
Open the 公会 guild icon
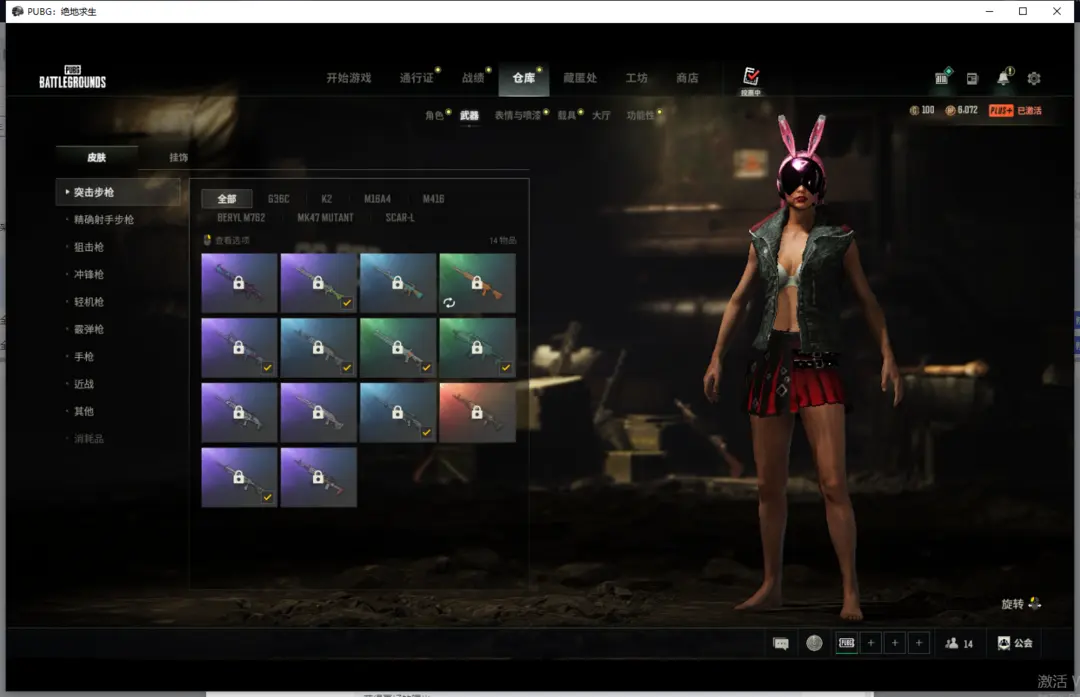[1015, 643]
